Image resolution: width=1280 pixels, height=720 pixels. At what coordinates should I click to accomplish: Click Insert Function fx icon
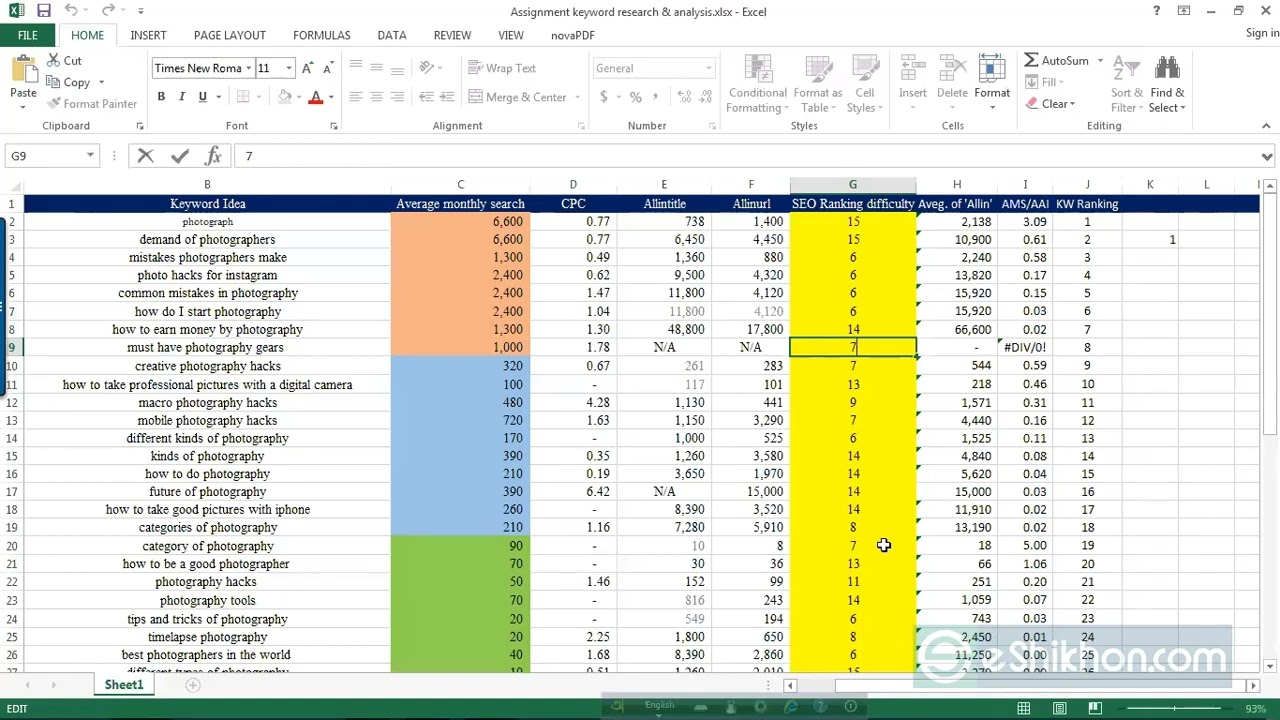click(213, 156)
